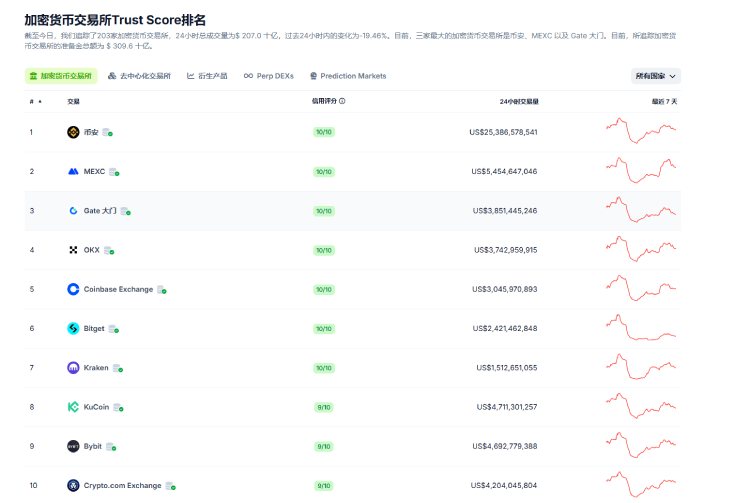Sort the table by the # rank column
The width and height of the screenshot is (750, 503).
point(33,101)
